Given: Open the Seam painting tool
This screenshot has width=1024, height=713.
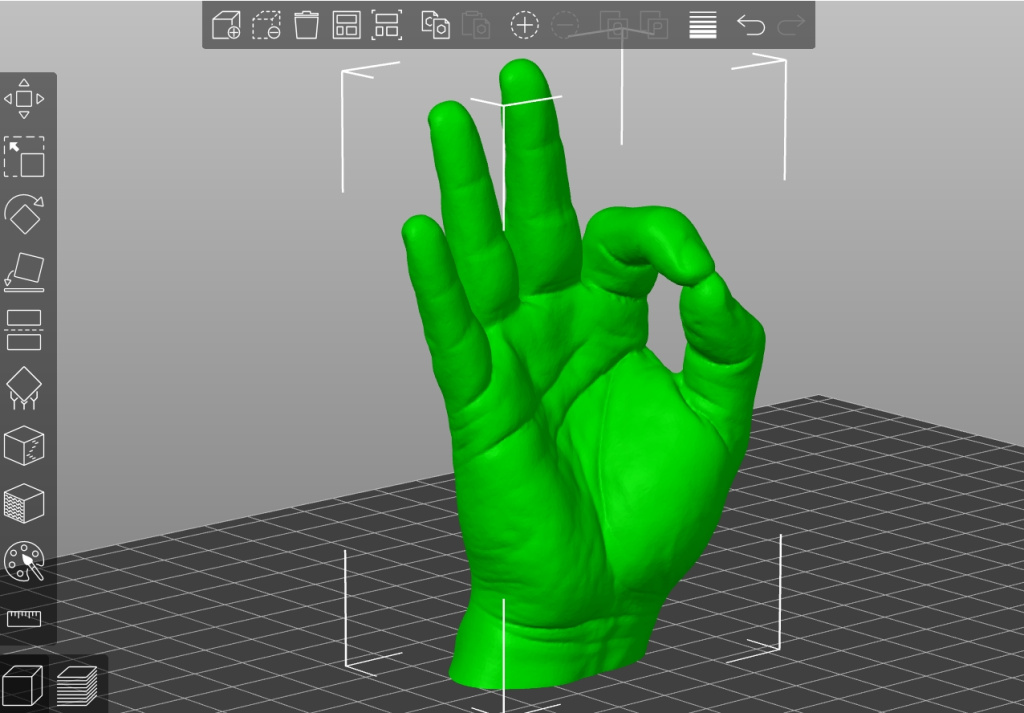Looking at the screenshot, I should (x=24, y=446).
